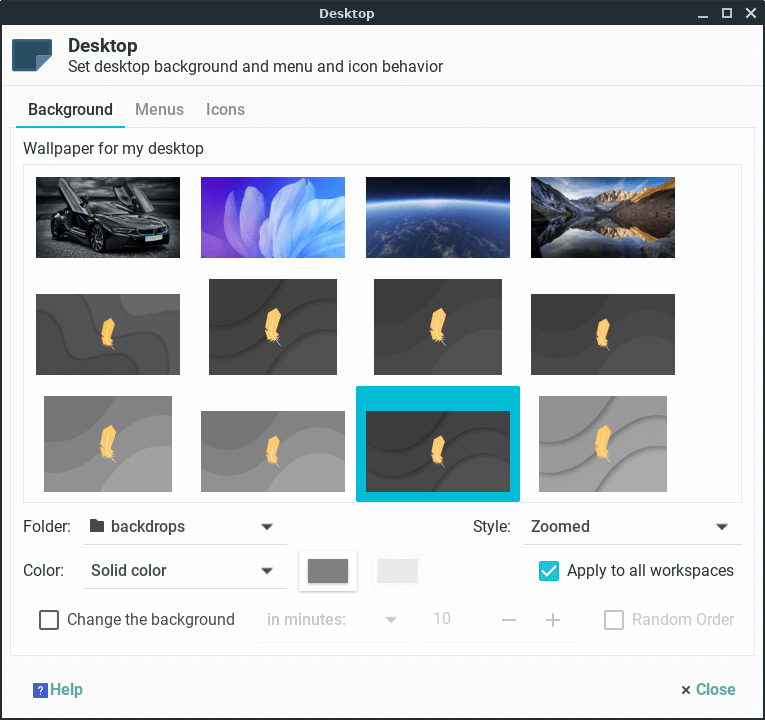
Task: Expand the Style Zoomed dropdown
Action: [631, 527]
